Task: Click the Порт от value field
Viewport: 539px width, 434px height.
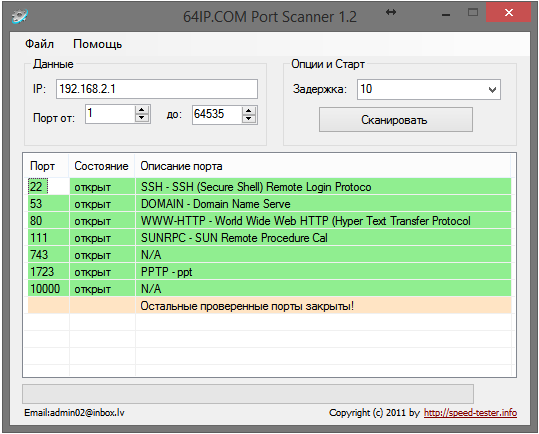Action: pos(110,114)
